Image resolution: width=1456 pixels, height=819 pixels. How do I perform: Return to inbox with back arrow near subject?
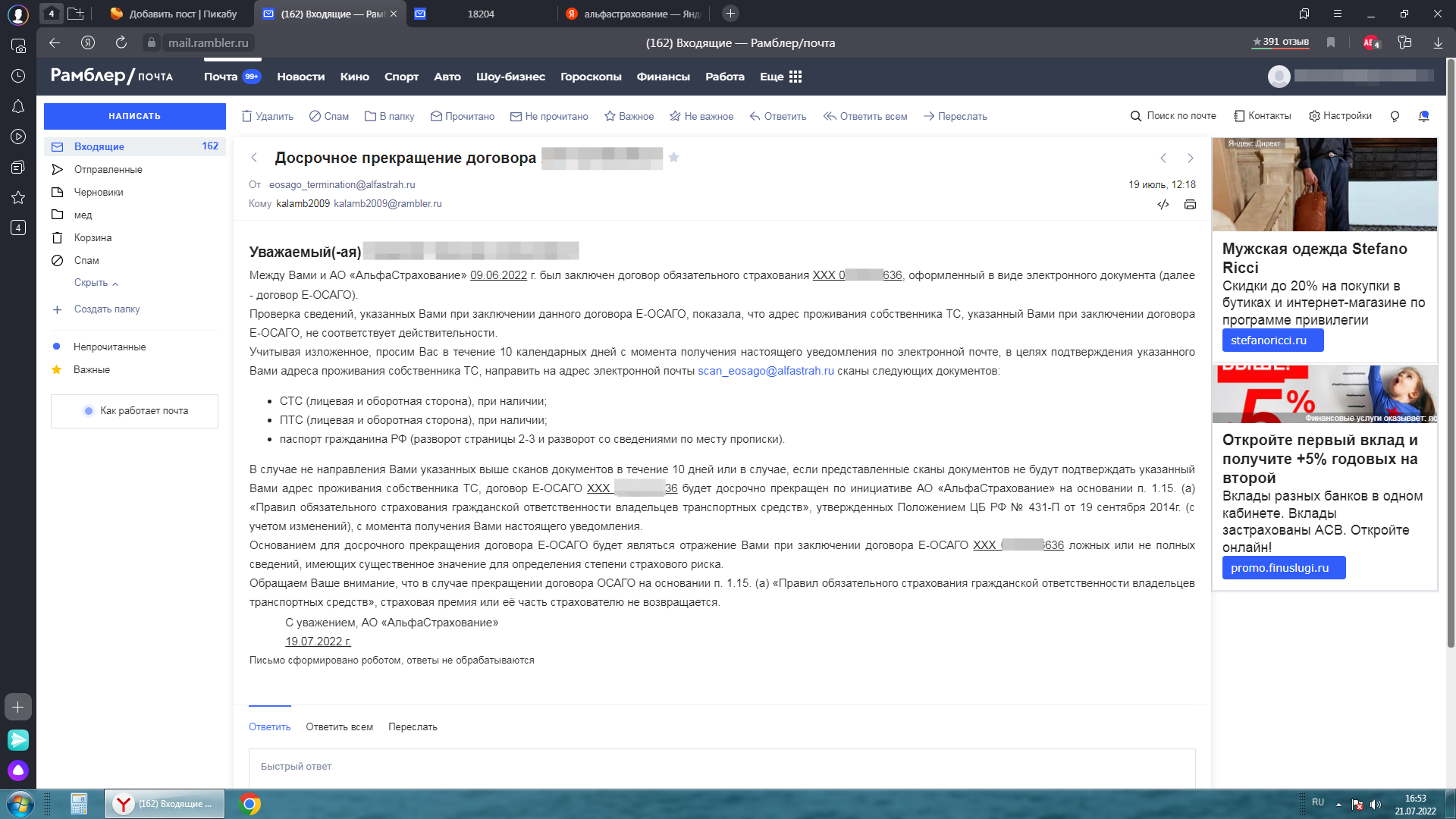click(x=255, y=158)
